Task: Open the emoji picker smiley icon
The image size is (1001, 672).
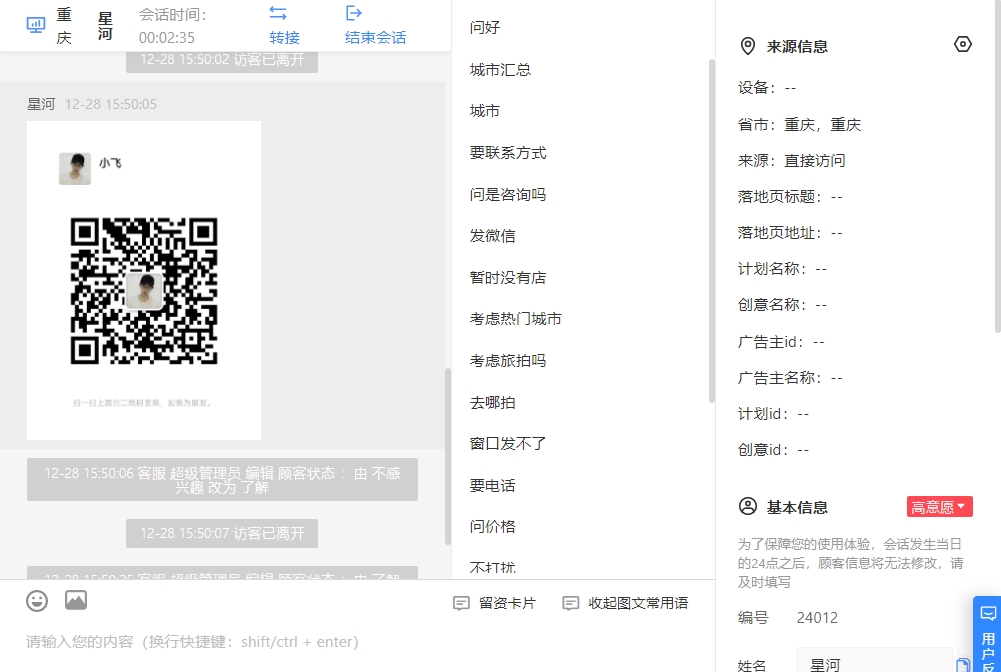Action: click(x=37, y=601)
